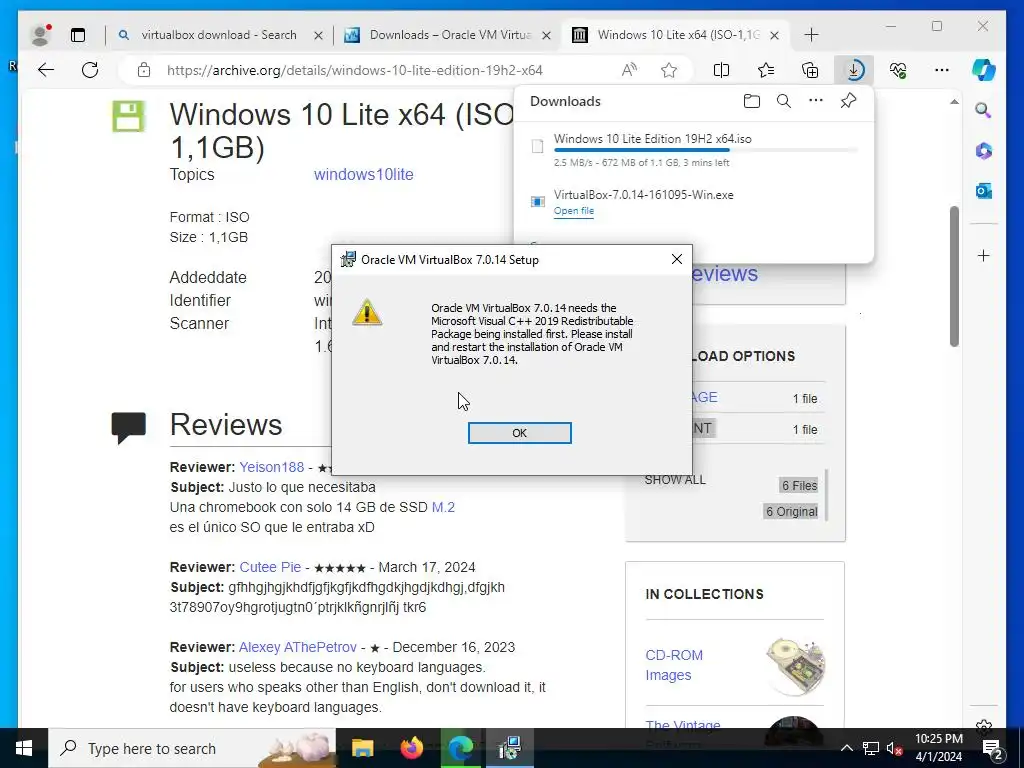The height and width of the screenshot is (768, 1024).
Task: Open the split screen icon
Action: [722, 70]
